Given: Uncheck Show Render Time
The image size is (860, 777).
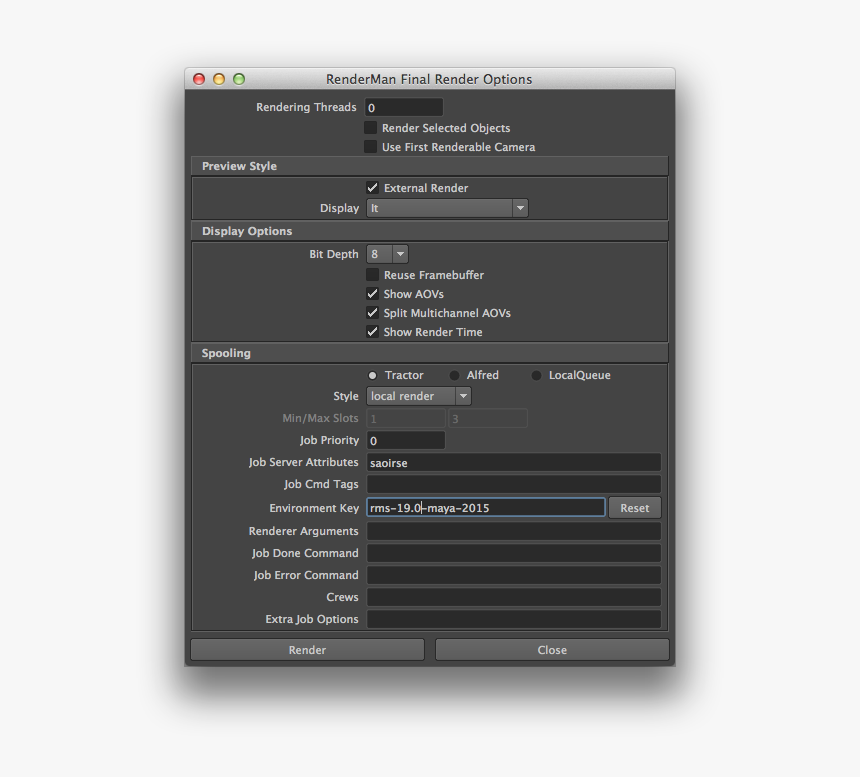Looking at the screenshot, I should (372, 332).
